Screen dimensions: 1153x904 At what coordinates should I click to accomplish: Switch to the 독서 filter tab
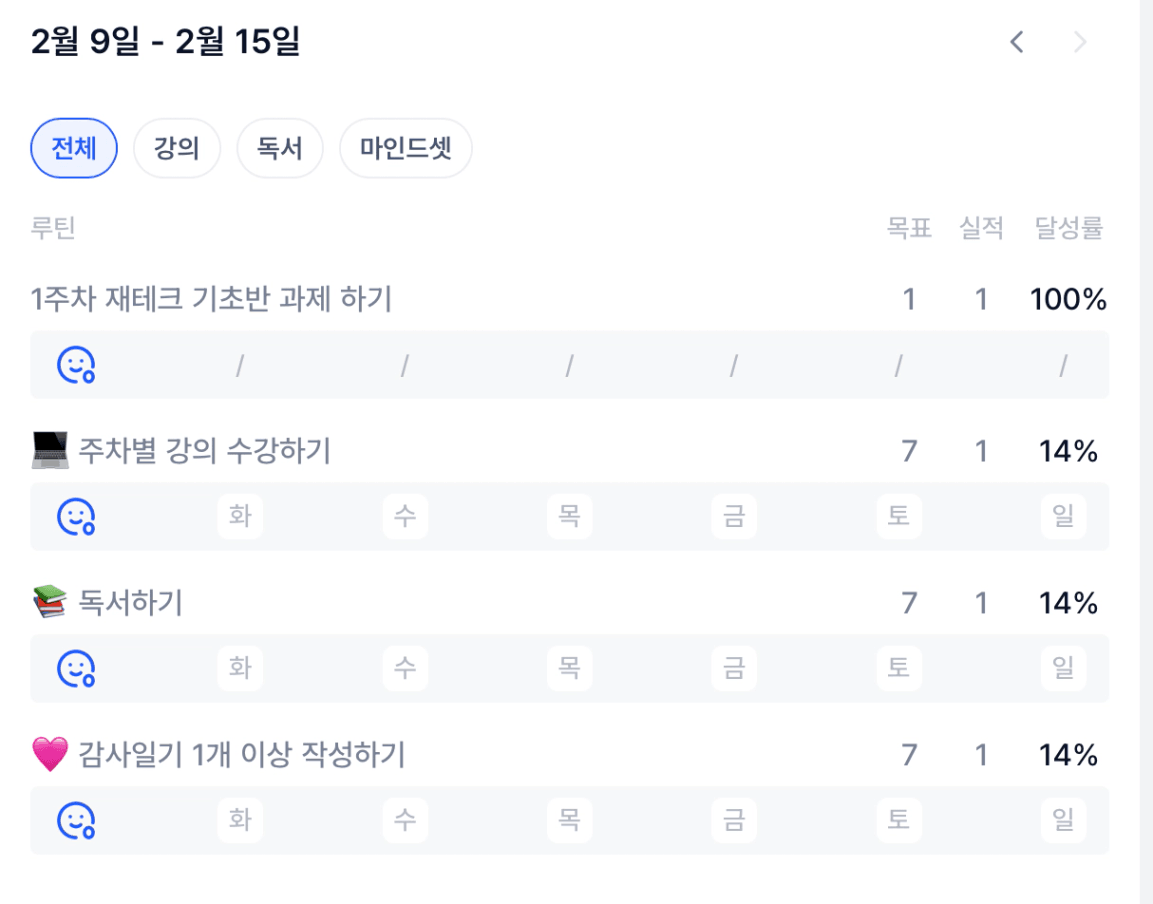[280, 149]
